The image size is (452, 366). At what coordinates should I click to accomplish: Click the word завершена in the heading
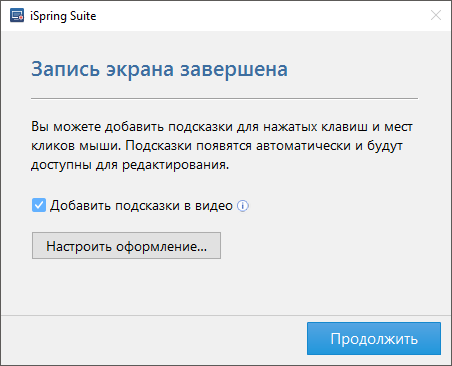point(234,69)
